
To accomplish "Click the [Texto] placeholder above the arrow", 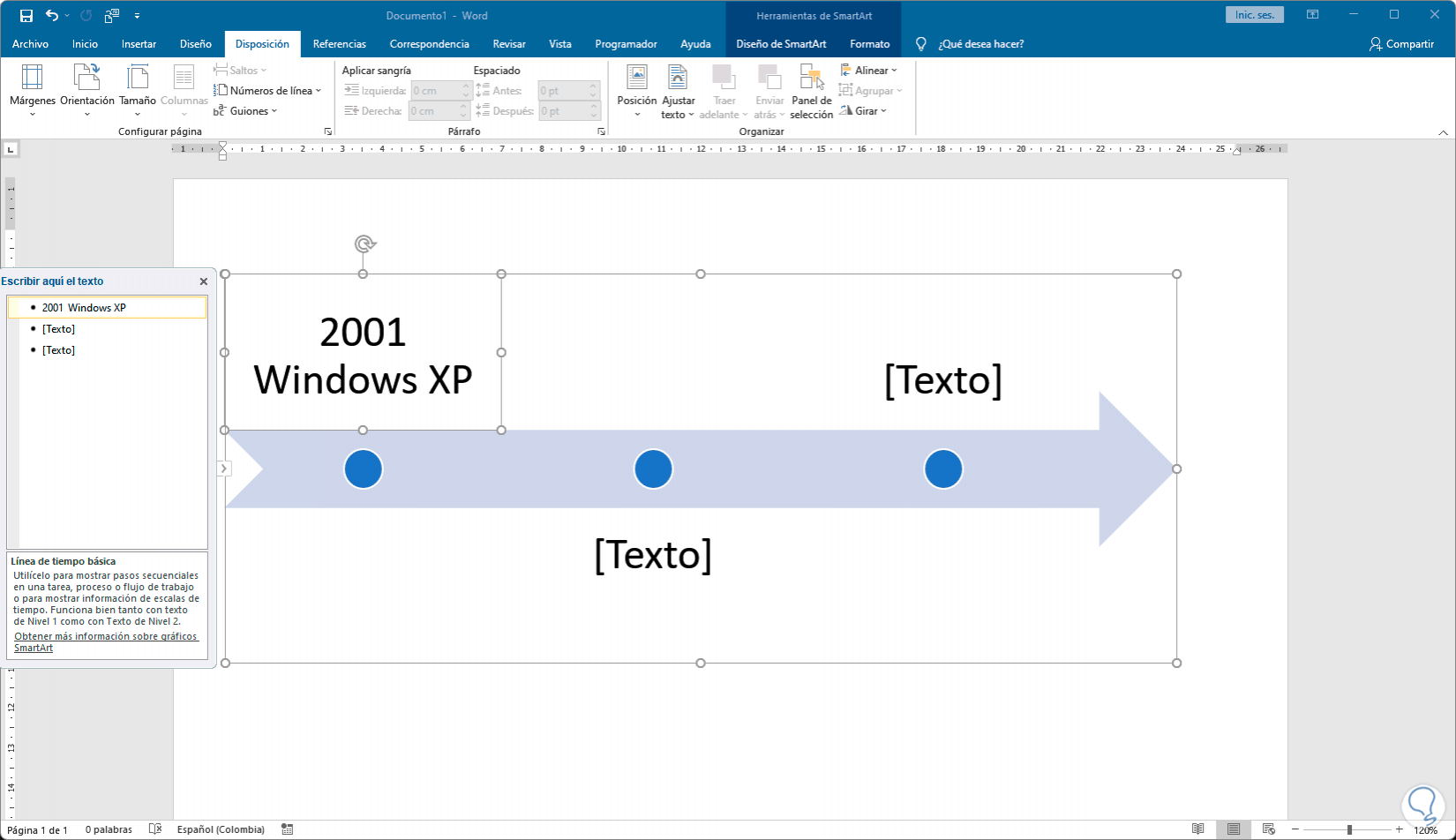I will click(943, 380).
